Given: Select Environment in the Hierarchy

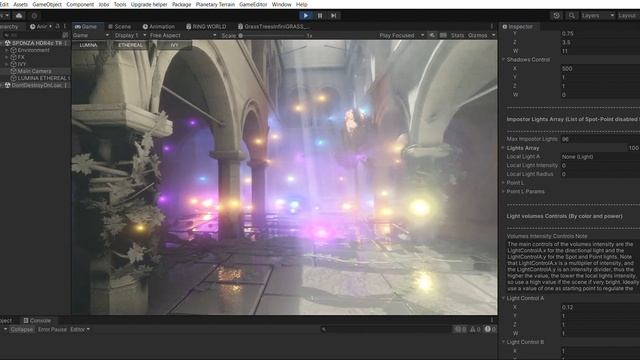Looking at the screenshot, I should coord(33,50).
